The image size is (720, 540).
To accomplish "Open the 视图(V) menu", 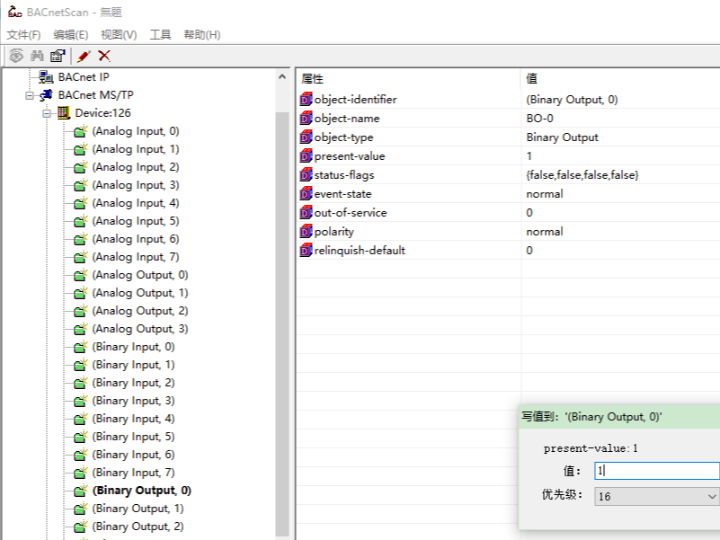I will (x=119, y=35).
